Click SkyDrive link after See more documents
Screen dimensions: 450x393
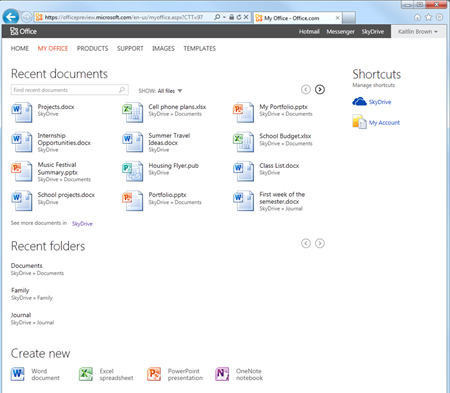pyautogui.click(x=82, y=224)
